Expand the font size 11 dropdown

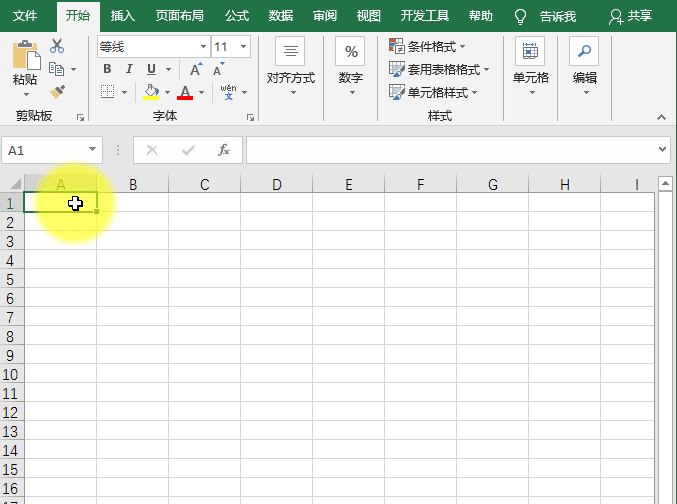pos(244,47)
